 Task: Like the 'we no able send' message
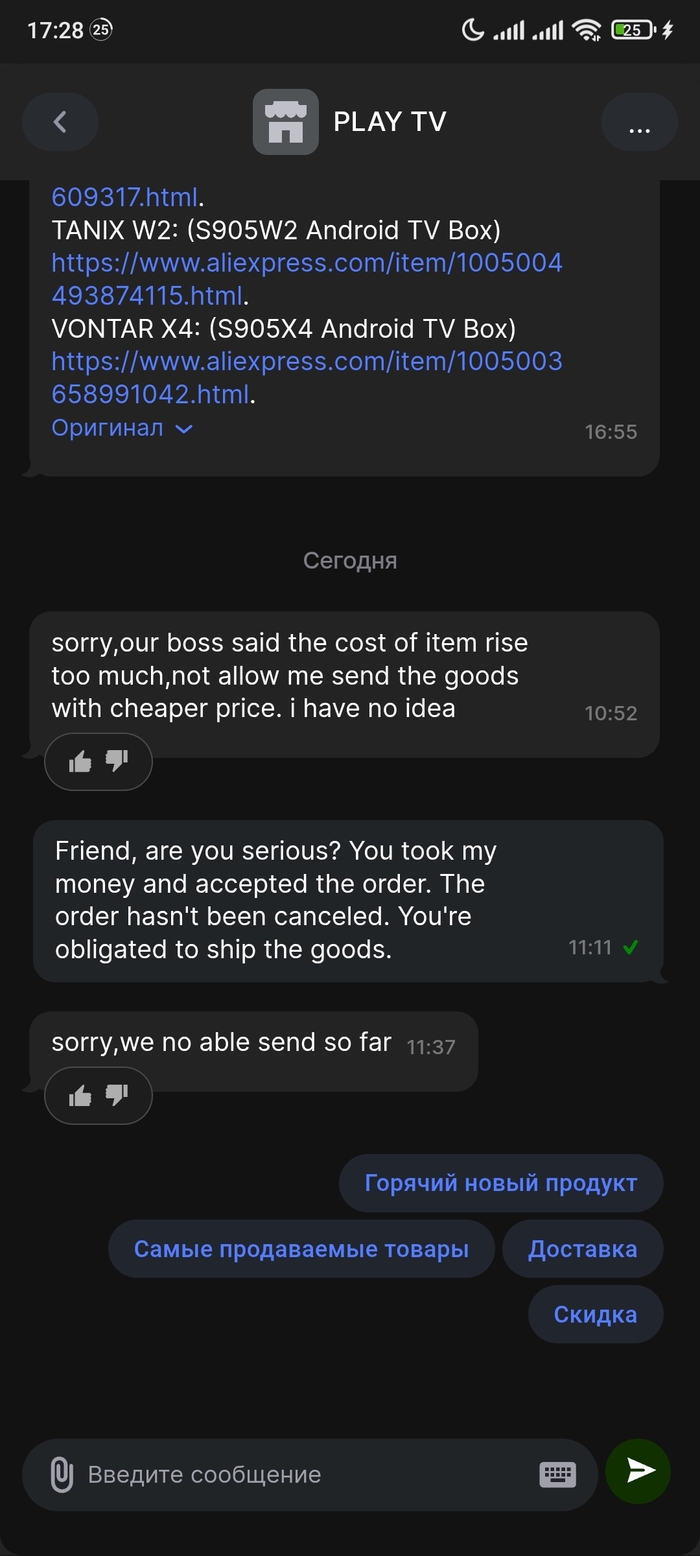coord(80,1096)
